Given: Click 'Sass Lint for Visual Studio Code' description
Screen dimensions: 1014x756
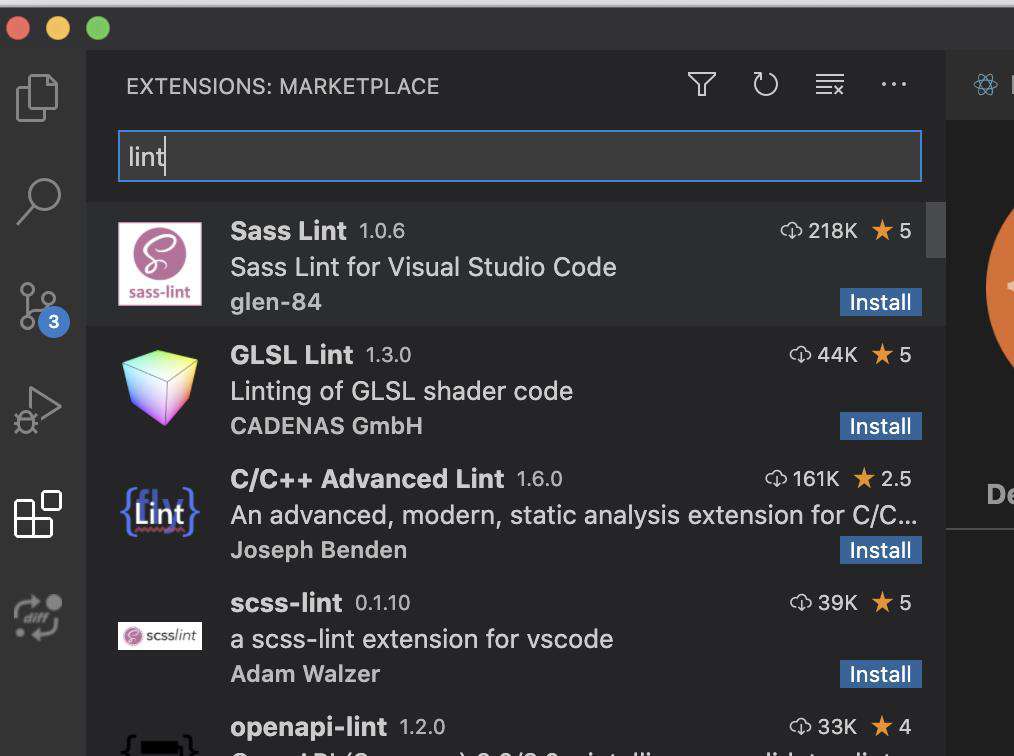Looking at the screenshot, I should tap(424, 267).
